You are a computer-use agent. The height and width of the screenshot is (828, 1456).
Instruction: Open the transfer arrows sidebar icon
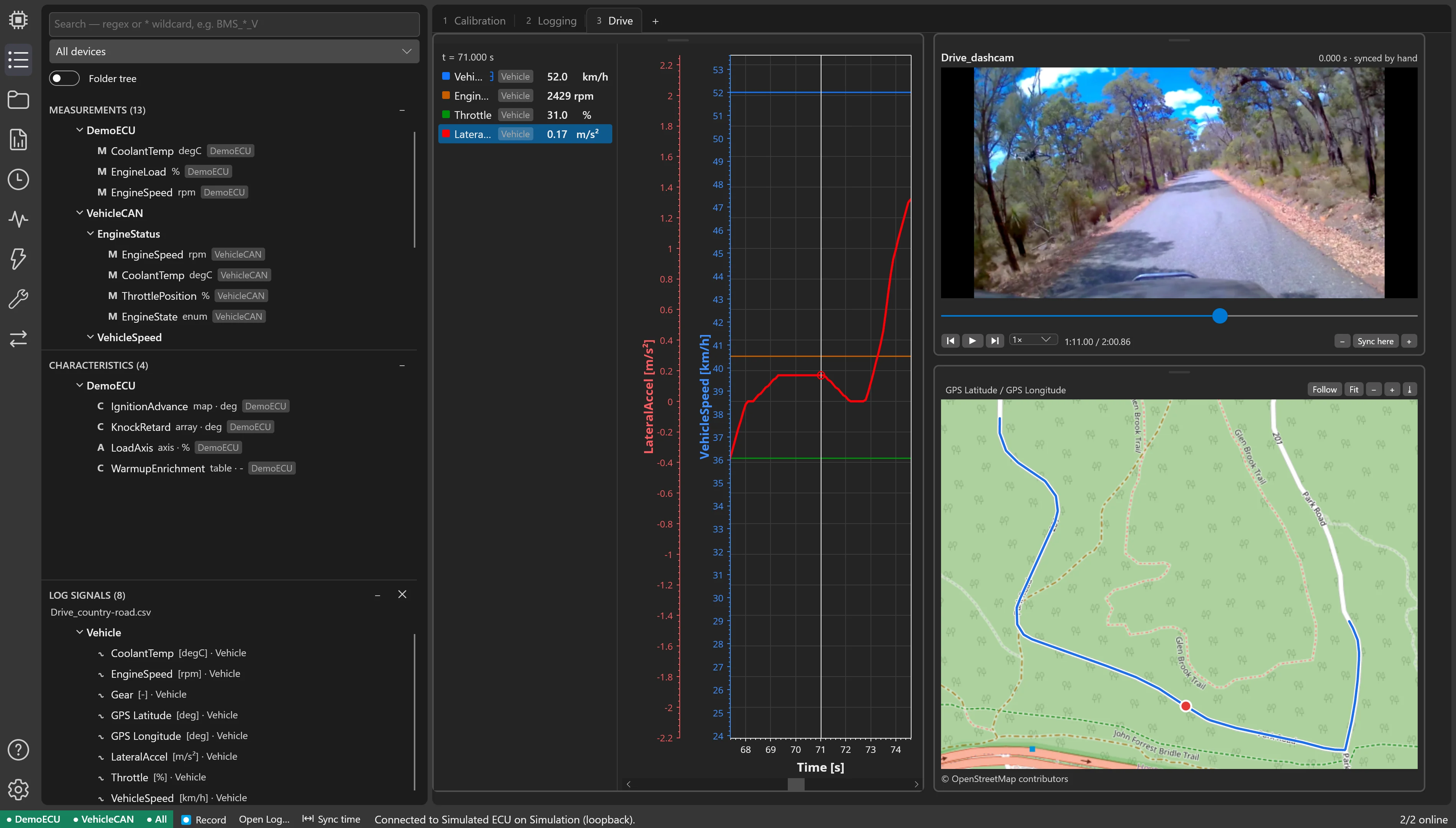18,338
